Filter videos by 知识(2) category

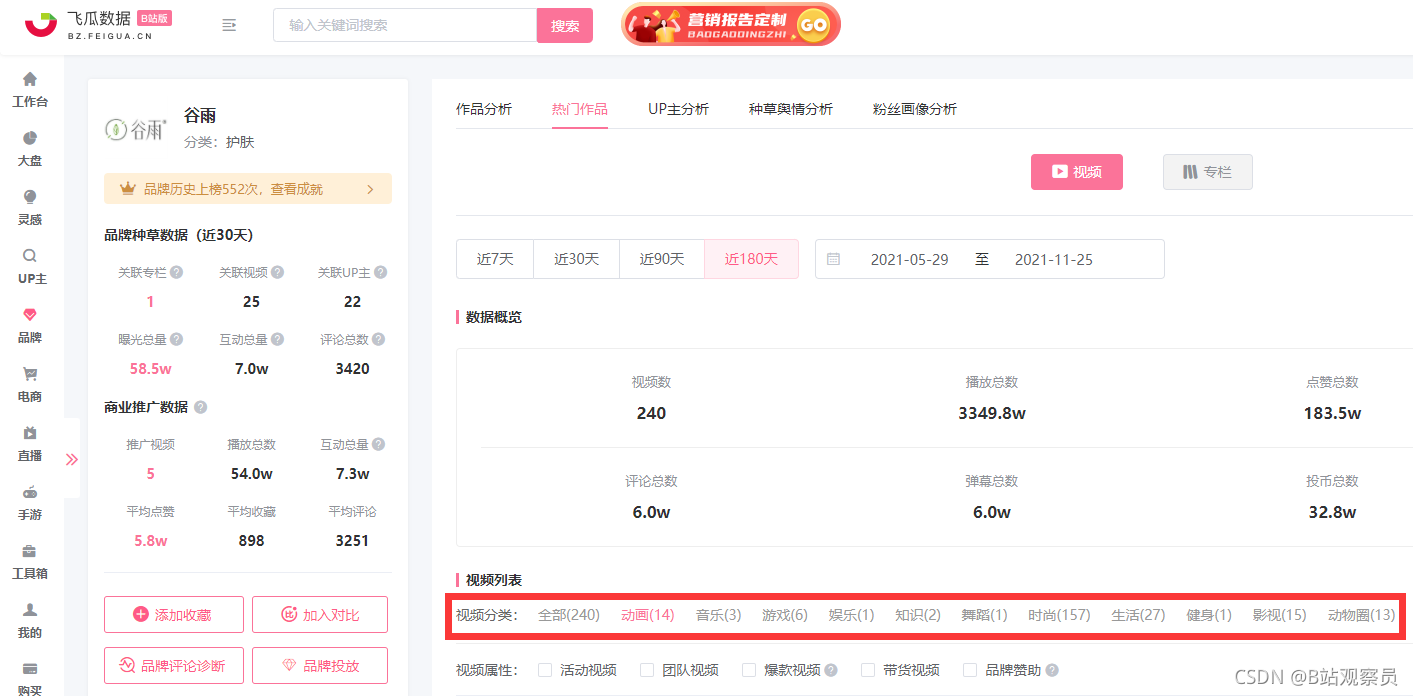(x=918, y=615)
